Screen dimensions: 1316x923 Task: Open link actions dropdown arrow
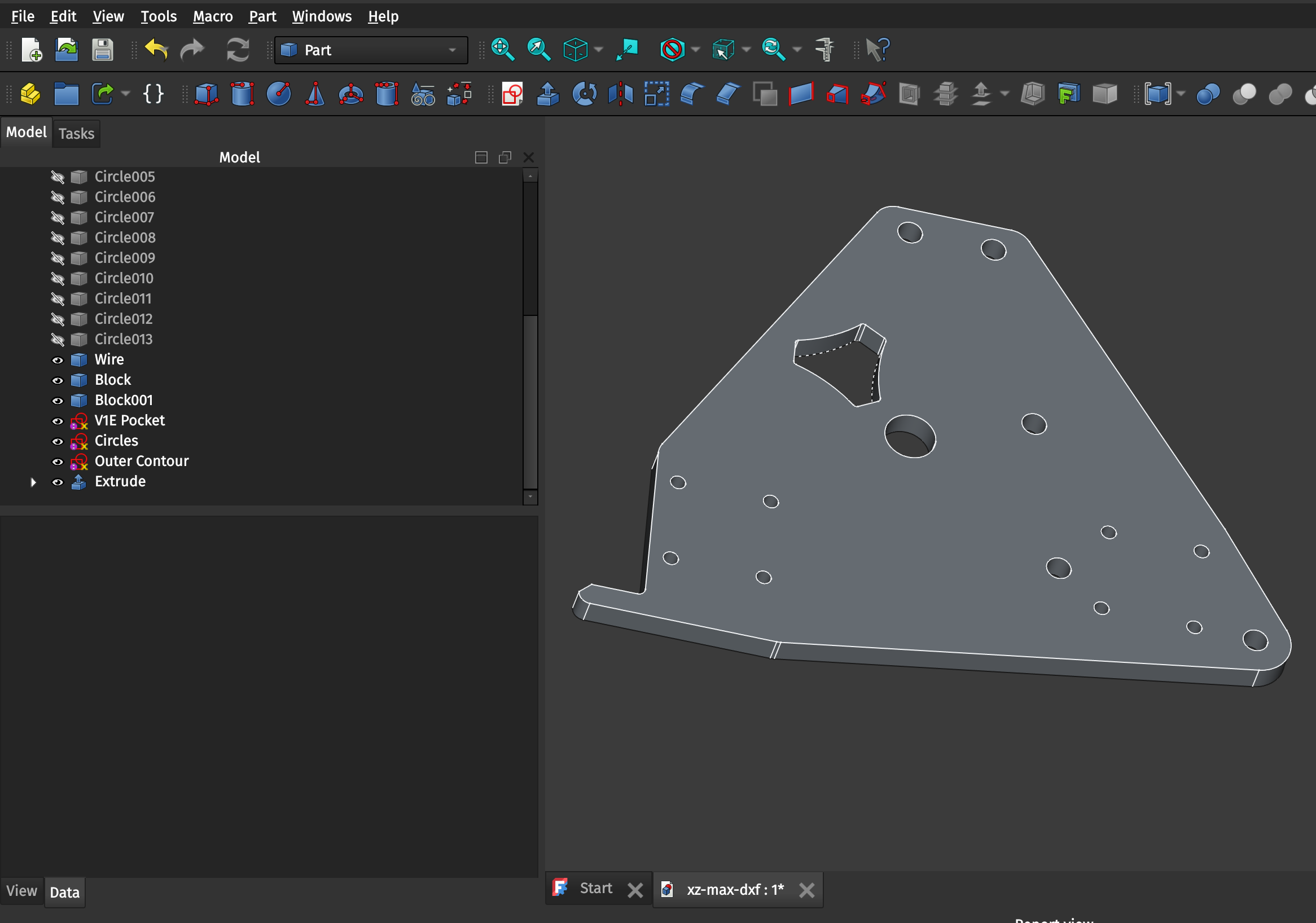coord(125,94)
